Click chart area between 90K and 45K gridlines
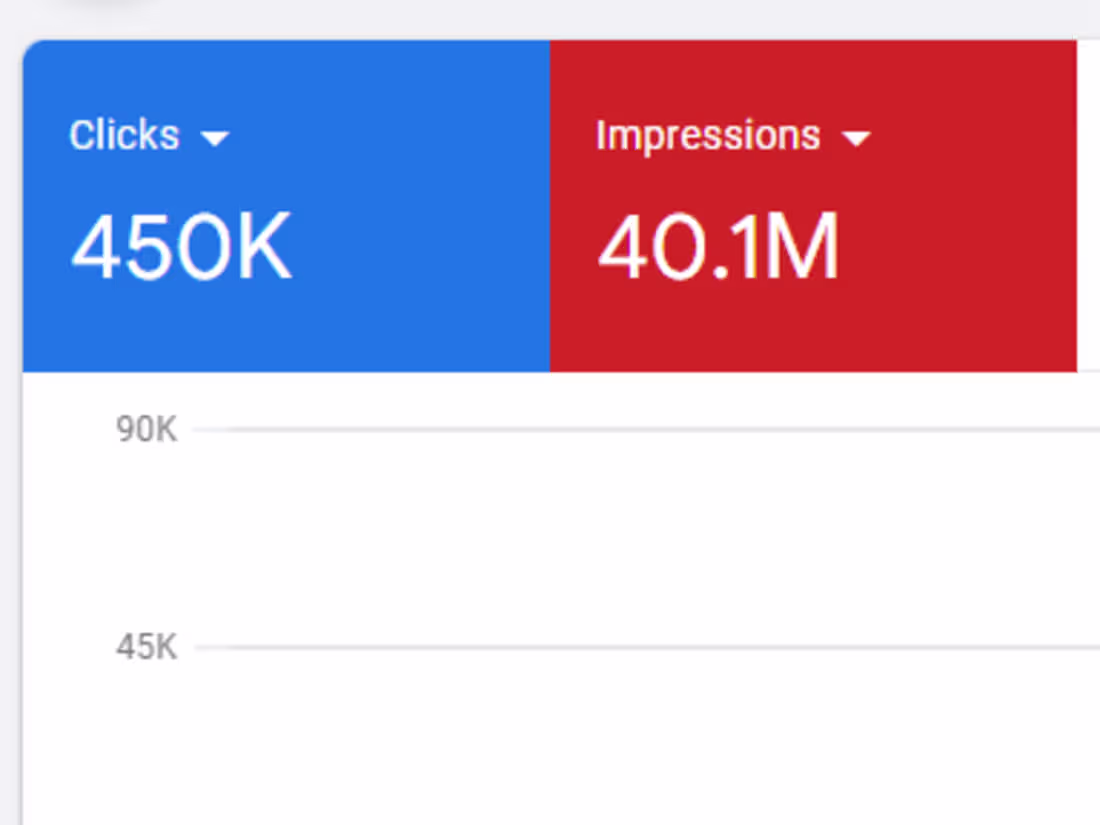Viewport: 1100px width, 825px height. [x=640, y=540]
